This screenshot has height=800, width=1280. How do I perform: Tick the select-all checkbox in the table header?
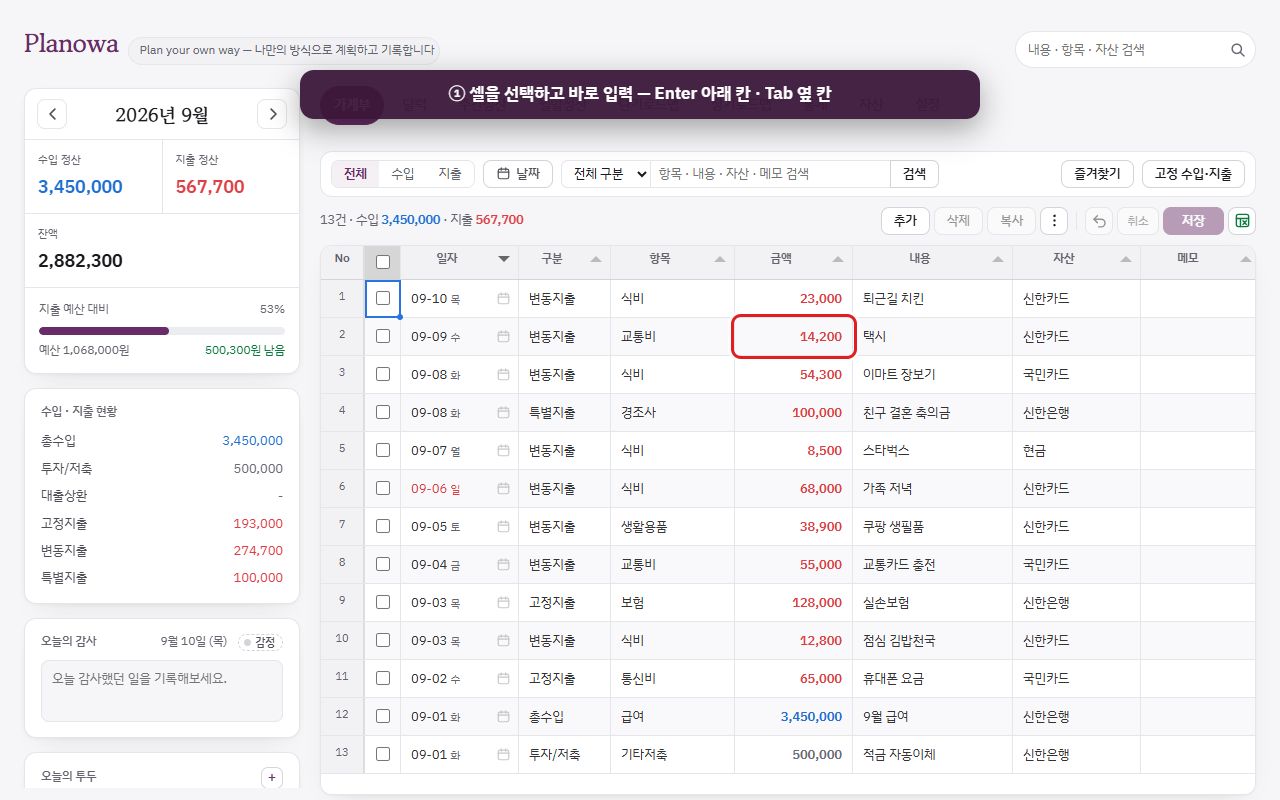click(x=382, y=262)
